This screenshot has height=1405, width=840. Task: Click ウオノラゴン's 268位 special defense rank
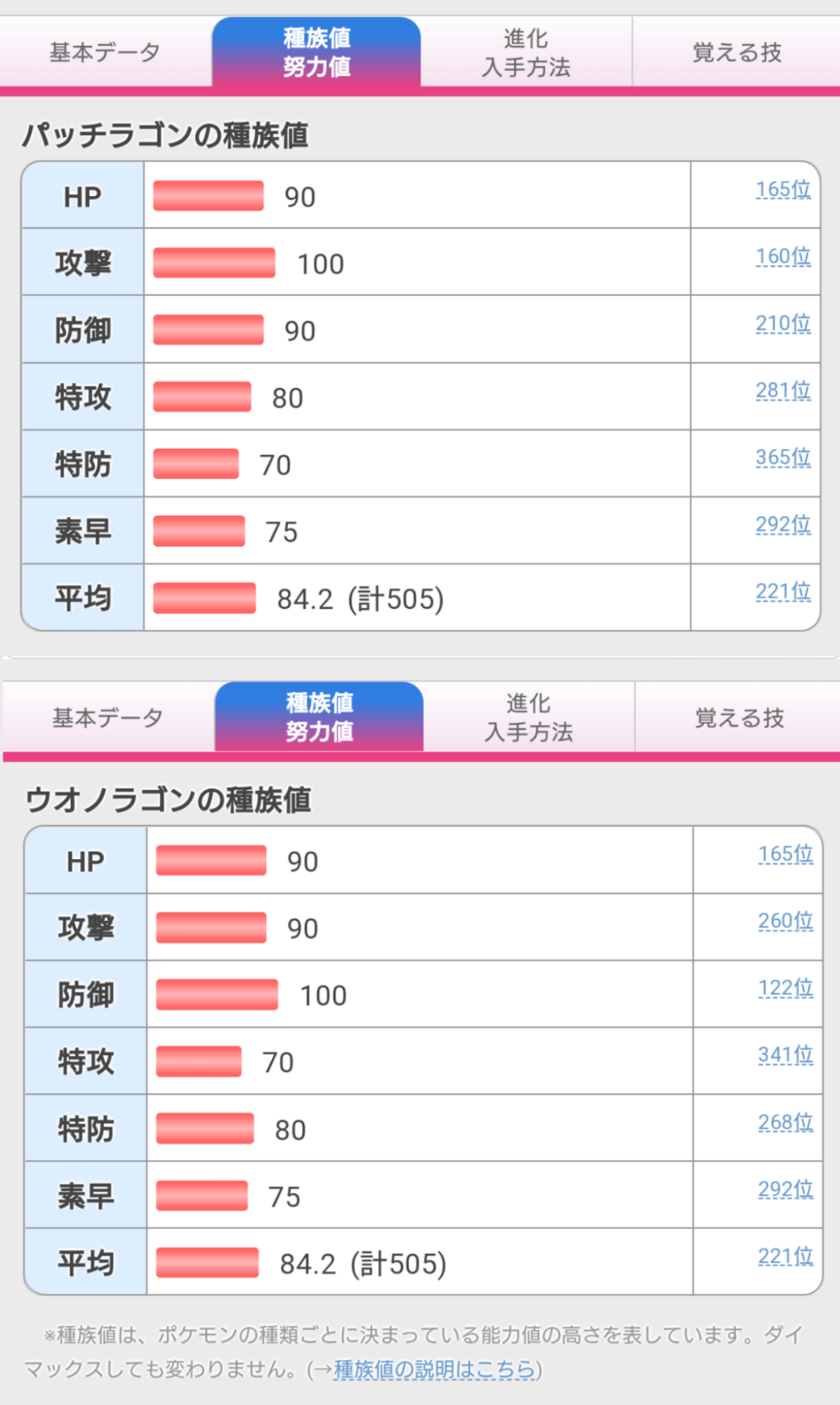pyautogui.click(x=785, y=1123)
